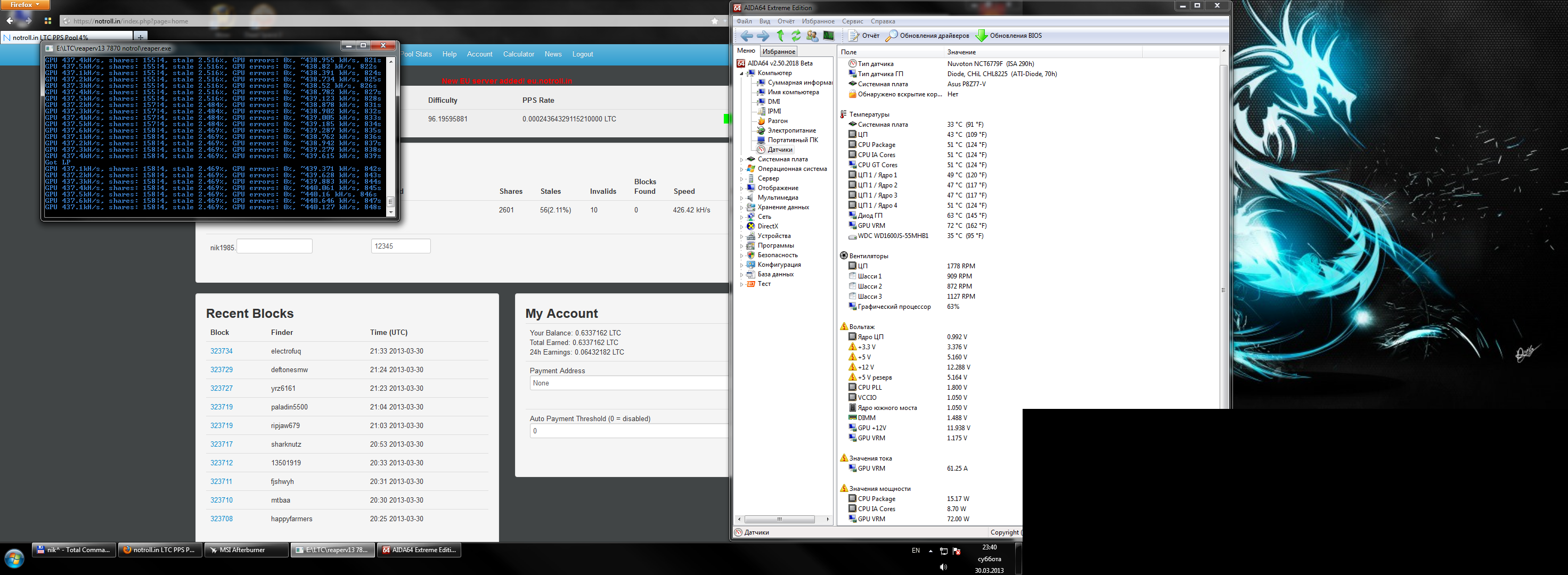Switch to the Избранное sidebar tab

(779, 52)
